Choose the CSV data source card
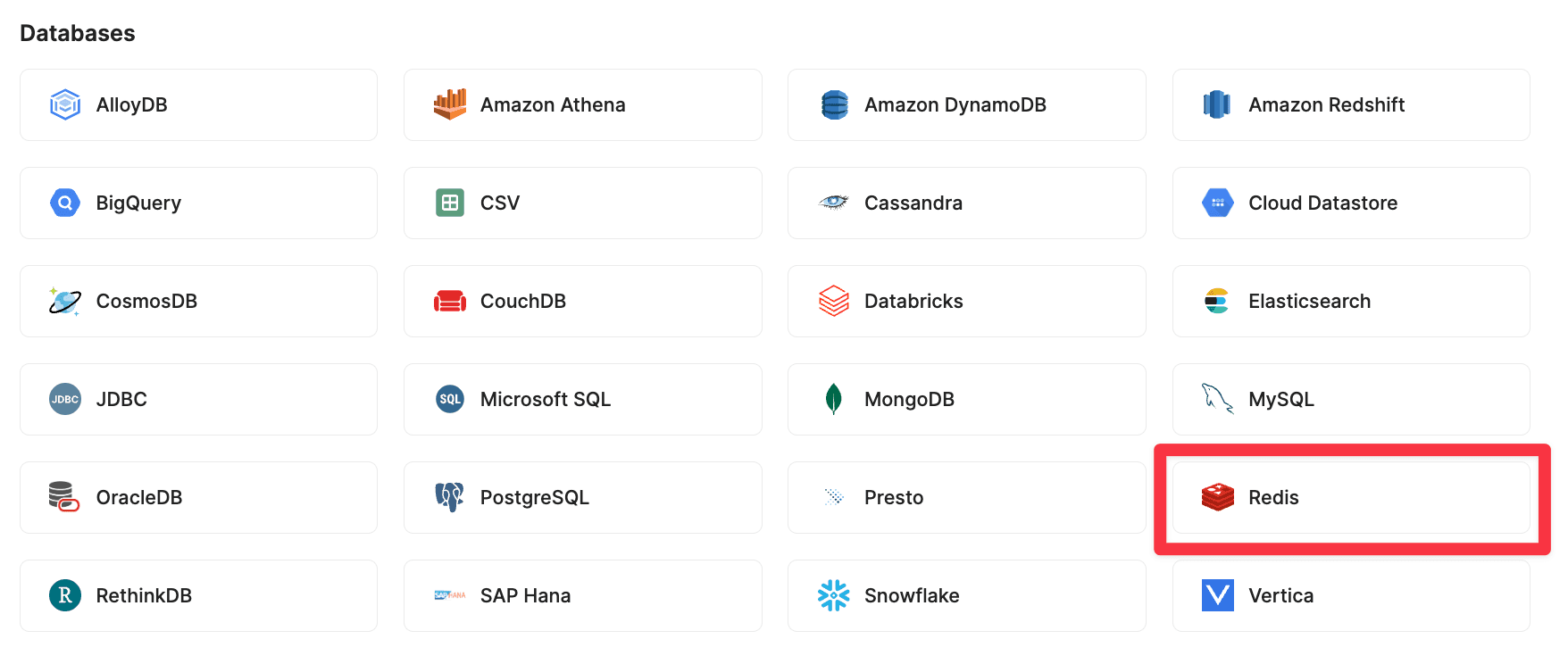The image size is (1568, 664). (582, 203)
